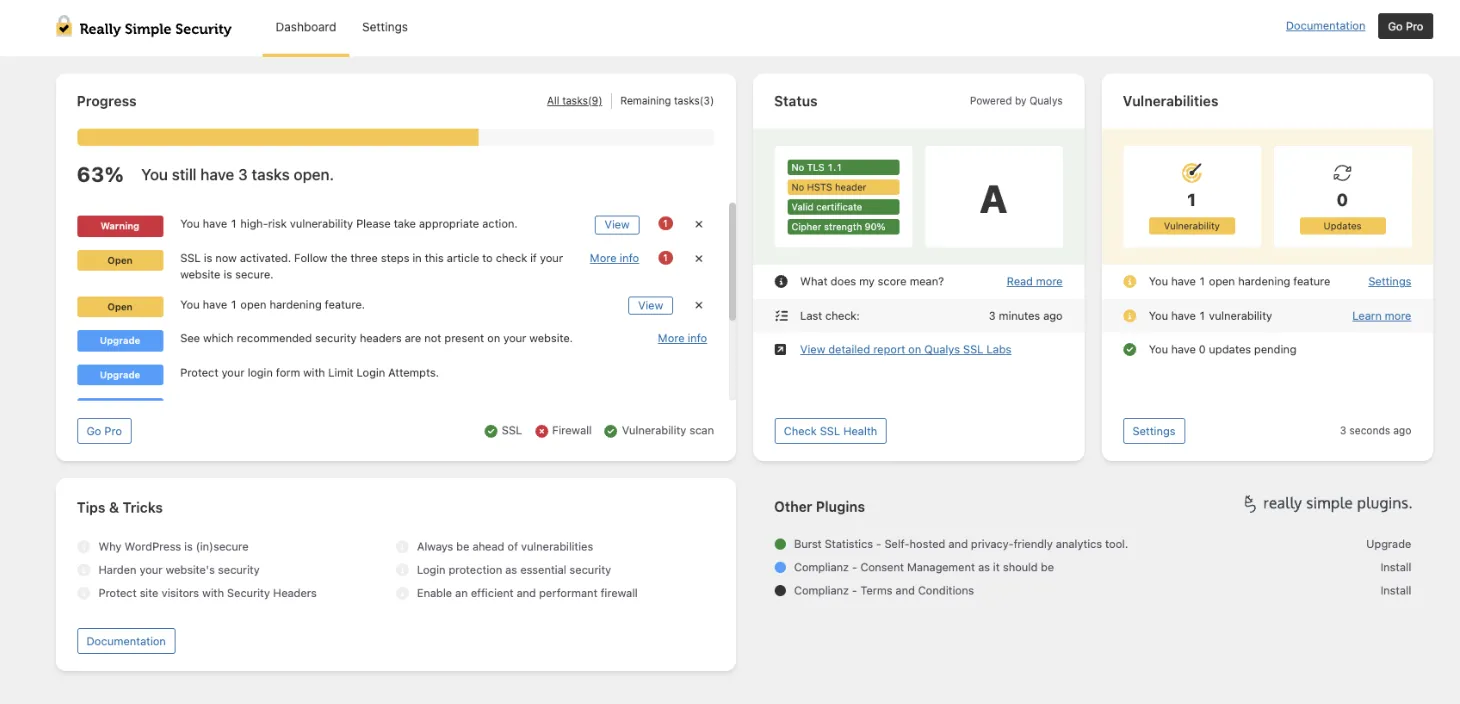Click the Cipher strength 90% label
The height and width of the screenshot is (704, 1460).
(843, 227)
